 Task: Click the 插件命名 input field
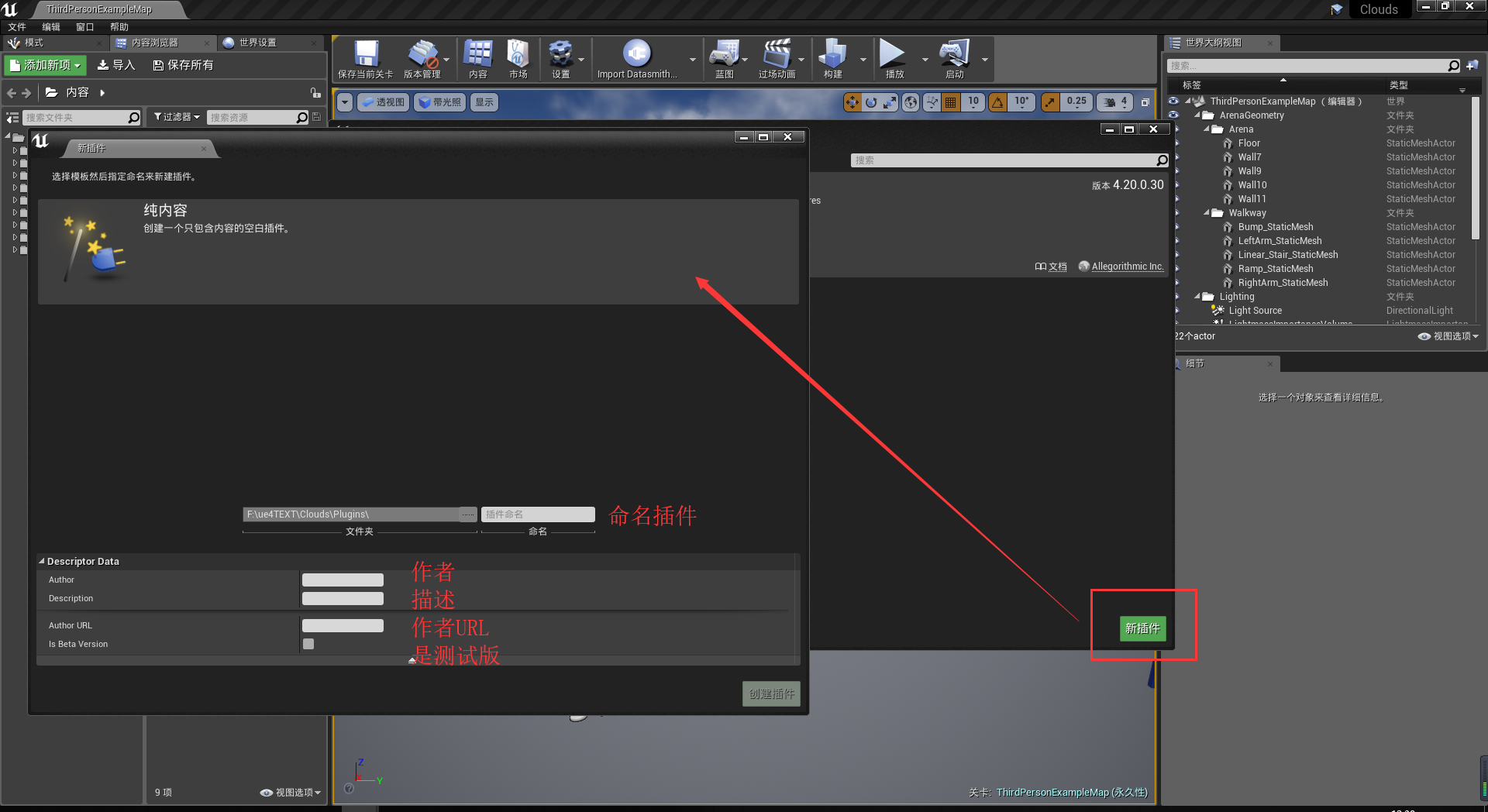coord(537,514)
